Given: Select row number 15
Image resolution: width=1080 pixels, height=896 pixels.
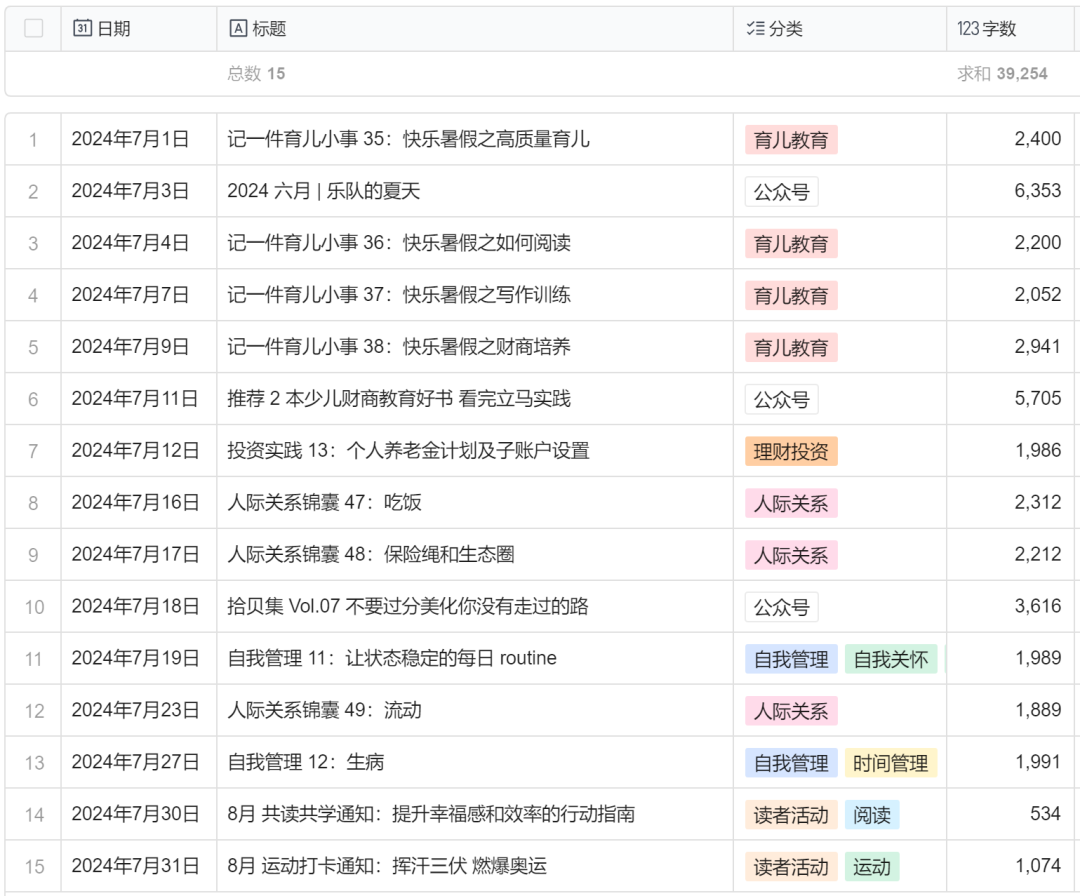Looking at the screenshot, I should pyautogui.click(x=33, y=866).
